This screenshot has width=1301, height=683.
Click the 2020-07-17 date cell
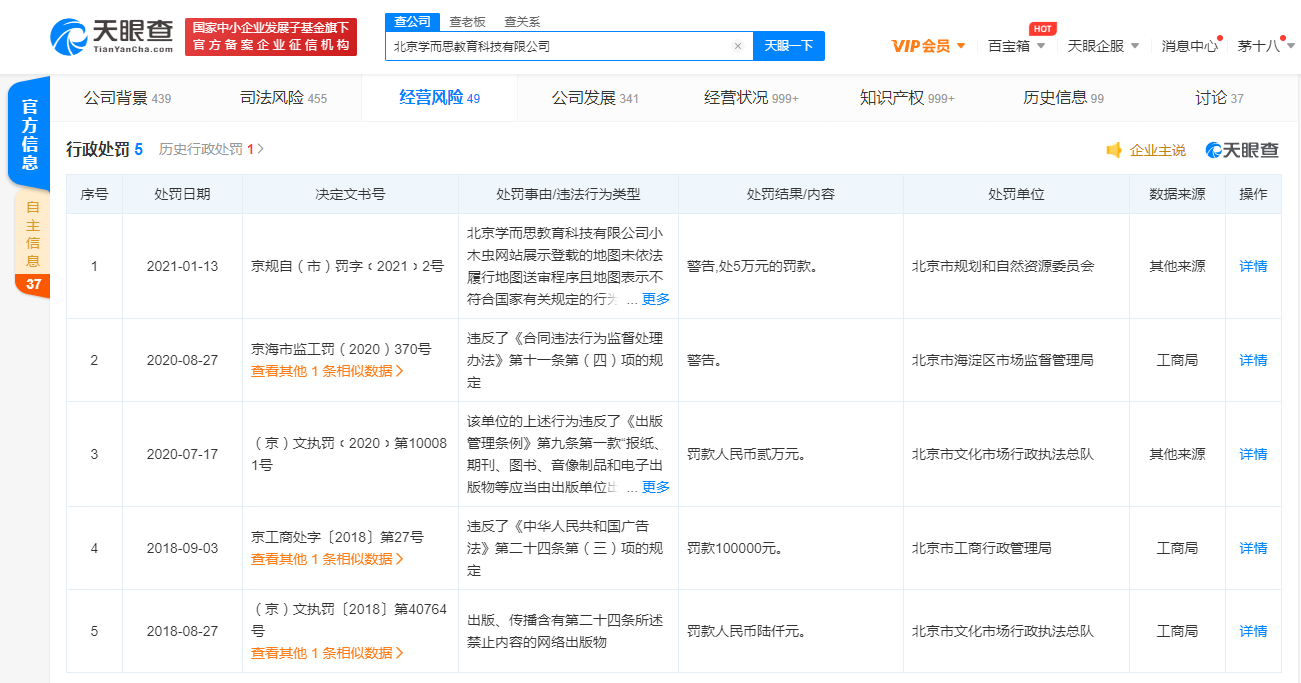click(182, 454)
